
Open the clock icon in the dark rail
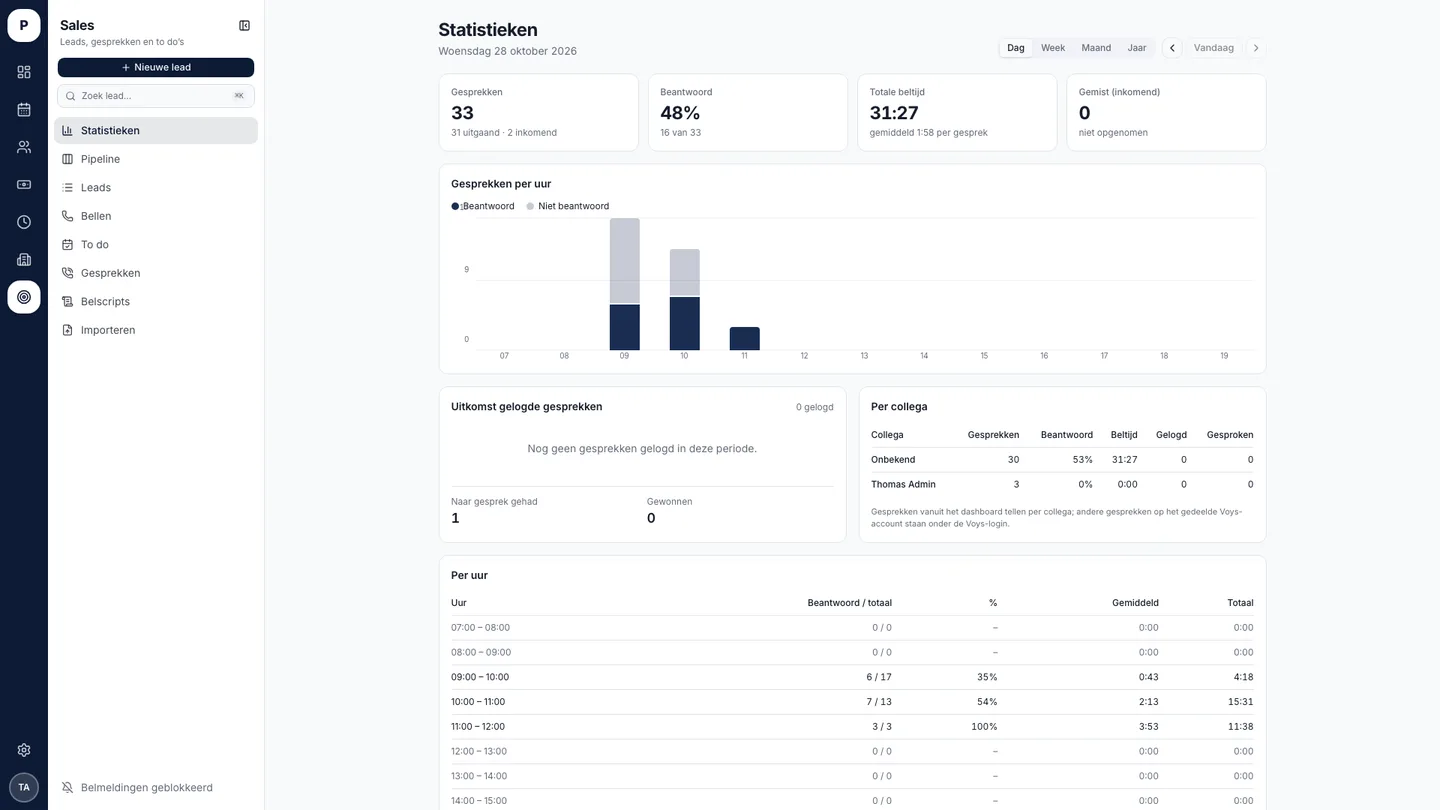(24, 222)
